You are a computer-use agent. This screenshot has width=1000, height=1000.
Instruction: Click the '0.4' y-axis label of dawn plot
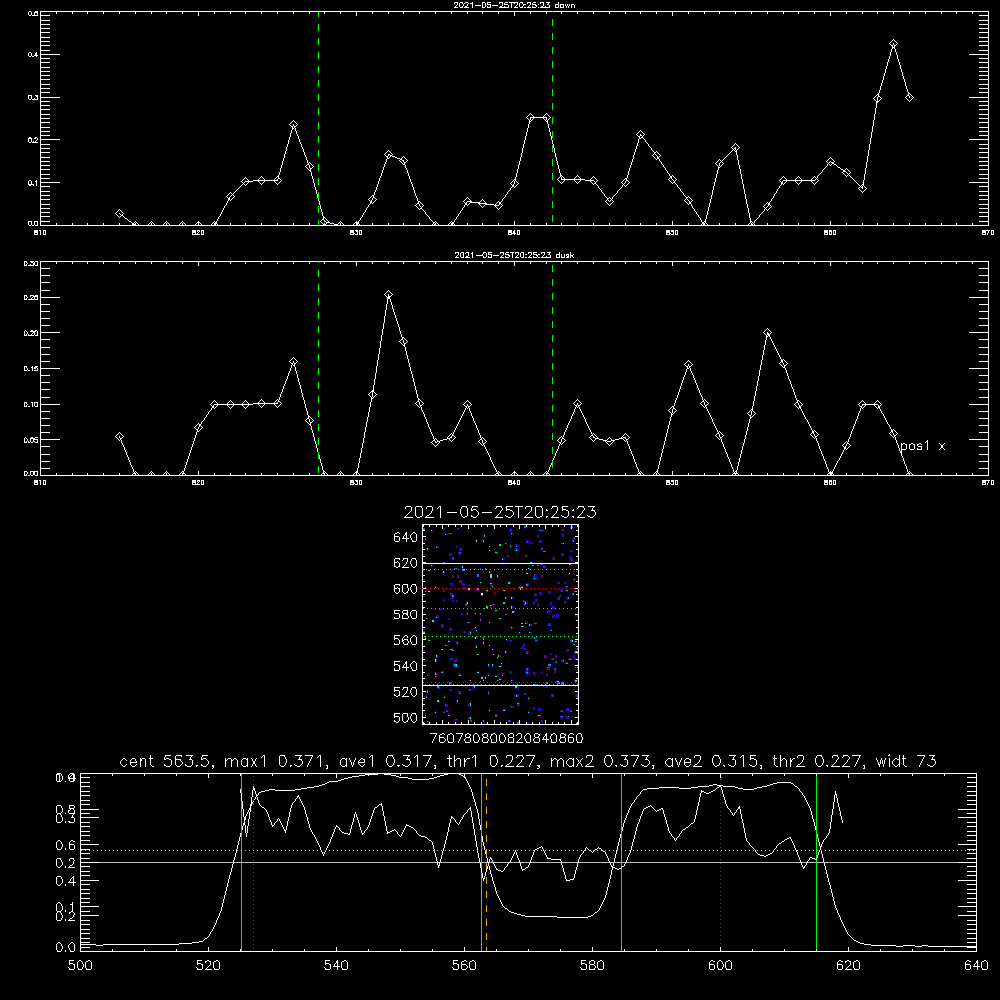tap(33, 55)
